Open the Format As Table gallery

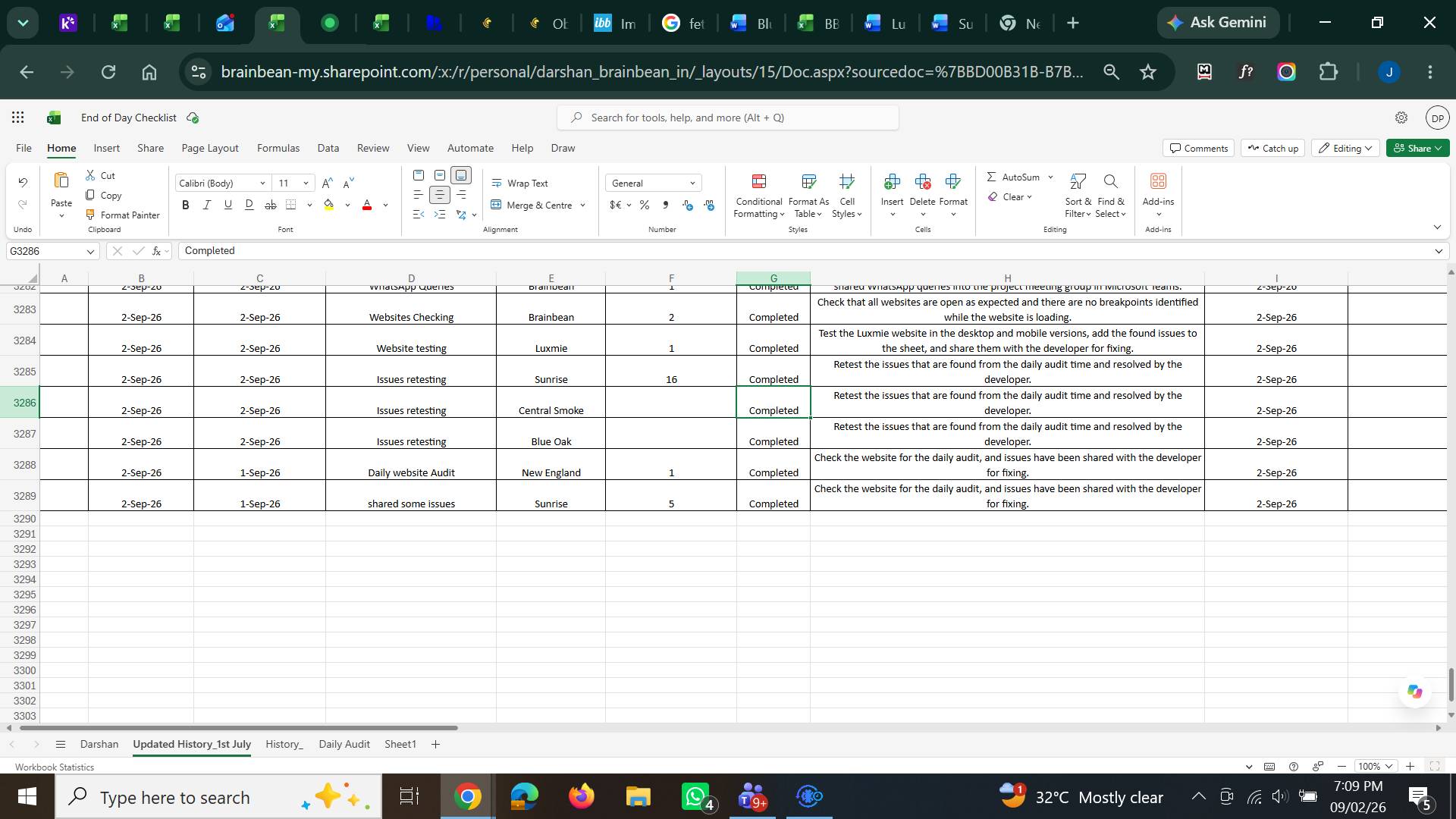[808, 195]
